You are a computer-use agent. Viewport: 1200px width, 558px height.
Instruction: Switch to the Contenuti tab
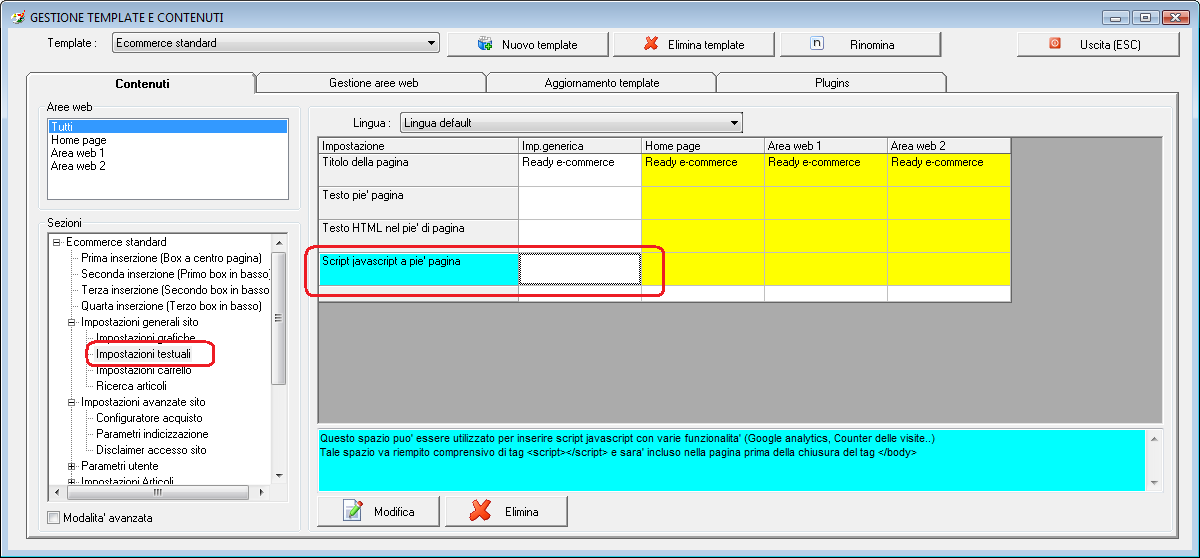tap(142, 83)
